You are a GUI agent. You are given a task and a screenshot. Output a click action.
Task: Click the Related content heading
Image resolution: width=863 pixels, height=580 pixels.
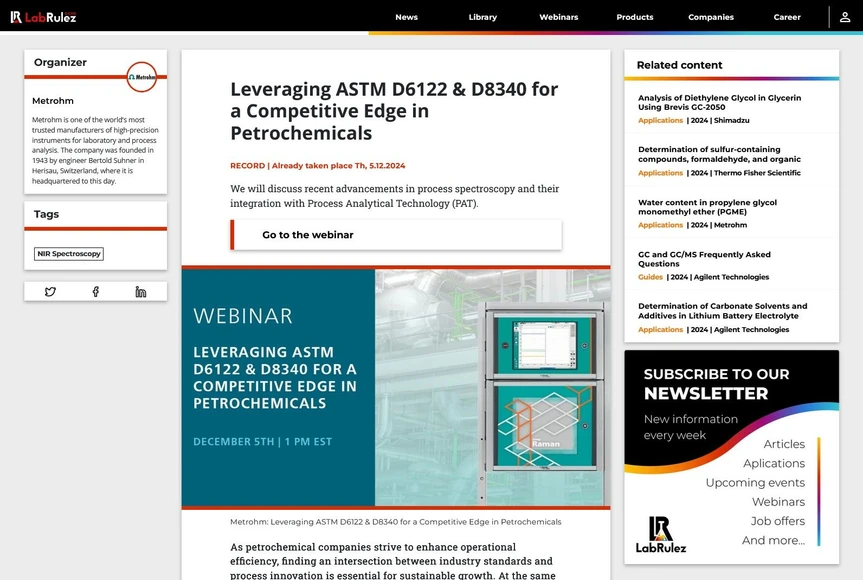679,65
